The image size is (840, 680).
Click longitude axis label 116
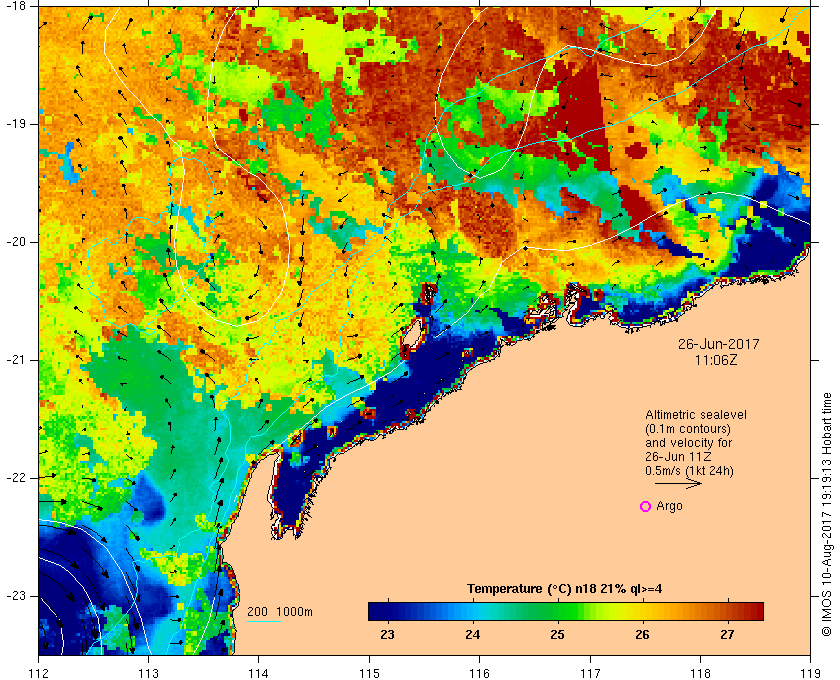[479, 673]
